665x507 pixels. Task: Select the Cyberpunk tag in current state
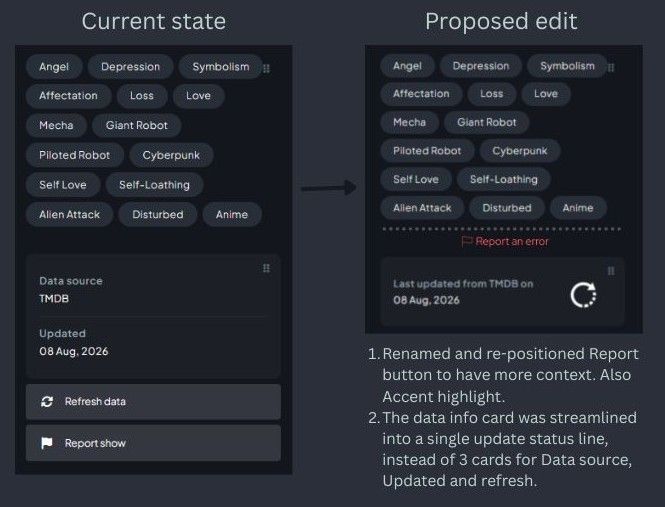point(171,155)
